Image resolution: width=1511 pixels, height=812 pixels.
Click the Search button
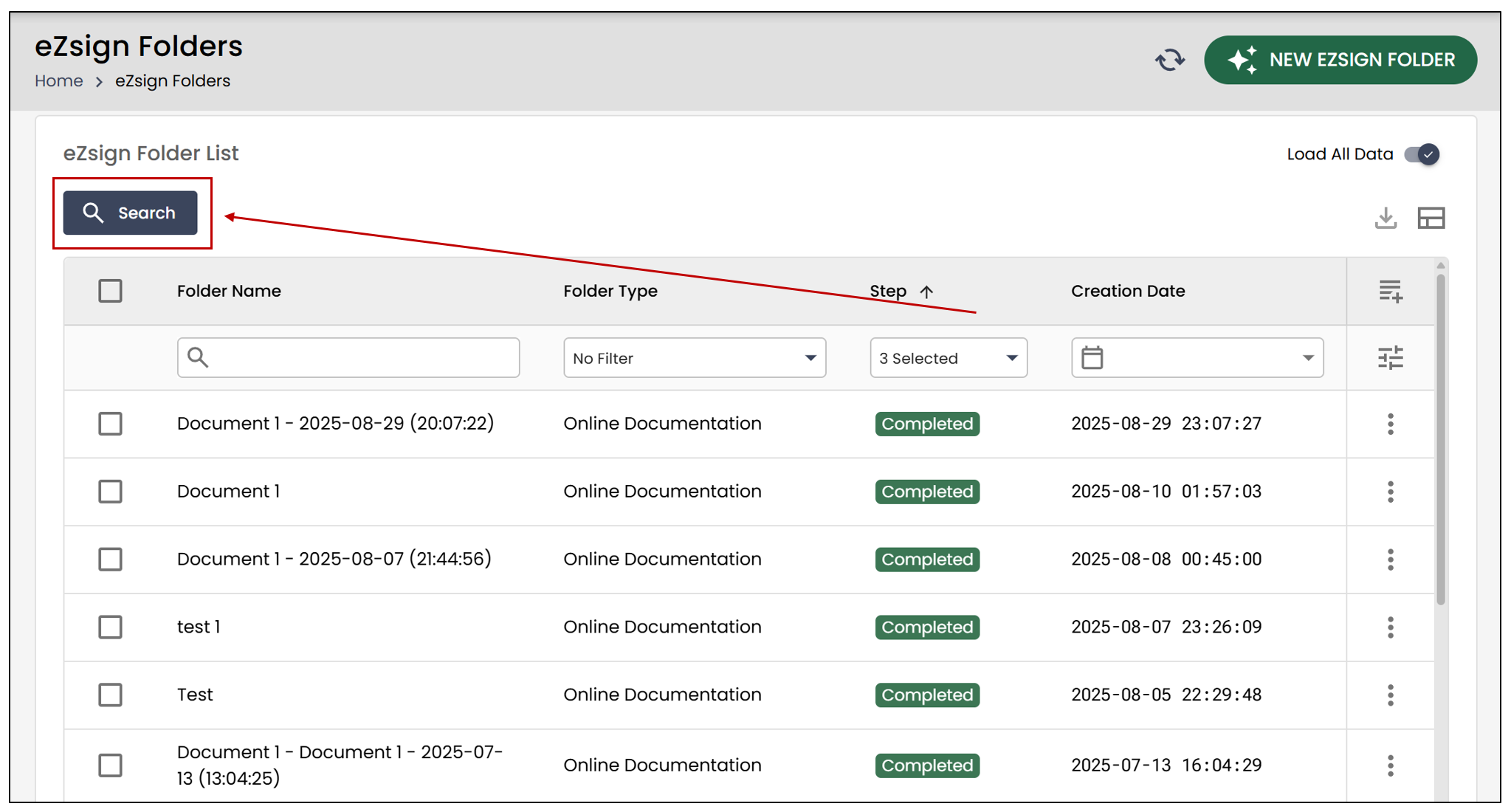click(x=130, y=213)
